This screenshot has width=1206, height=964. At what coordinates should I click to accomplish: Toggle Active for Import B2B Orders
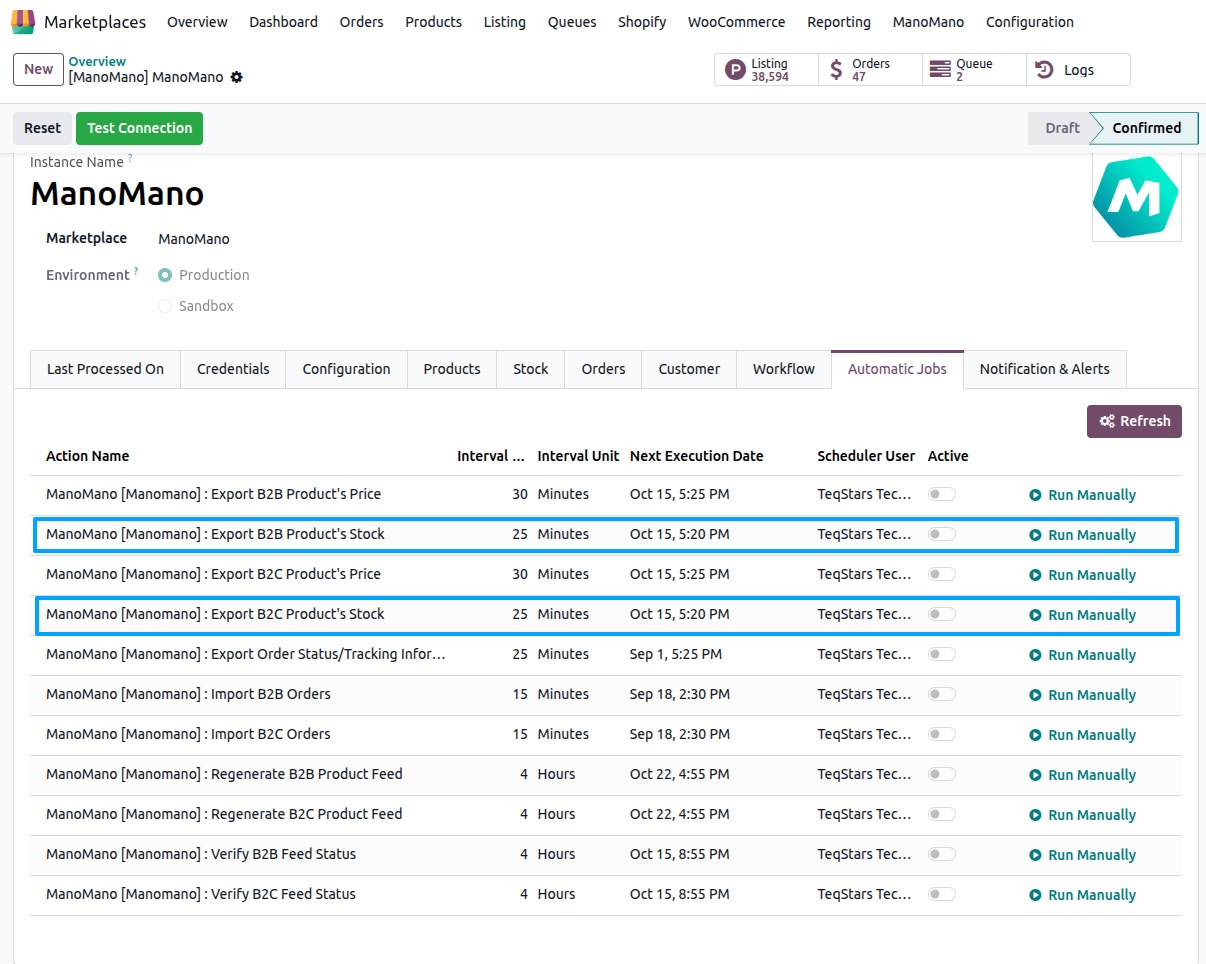(942, 694)
